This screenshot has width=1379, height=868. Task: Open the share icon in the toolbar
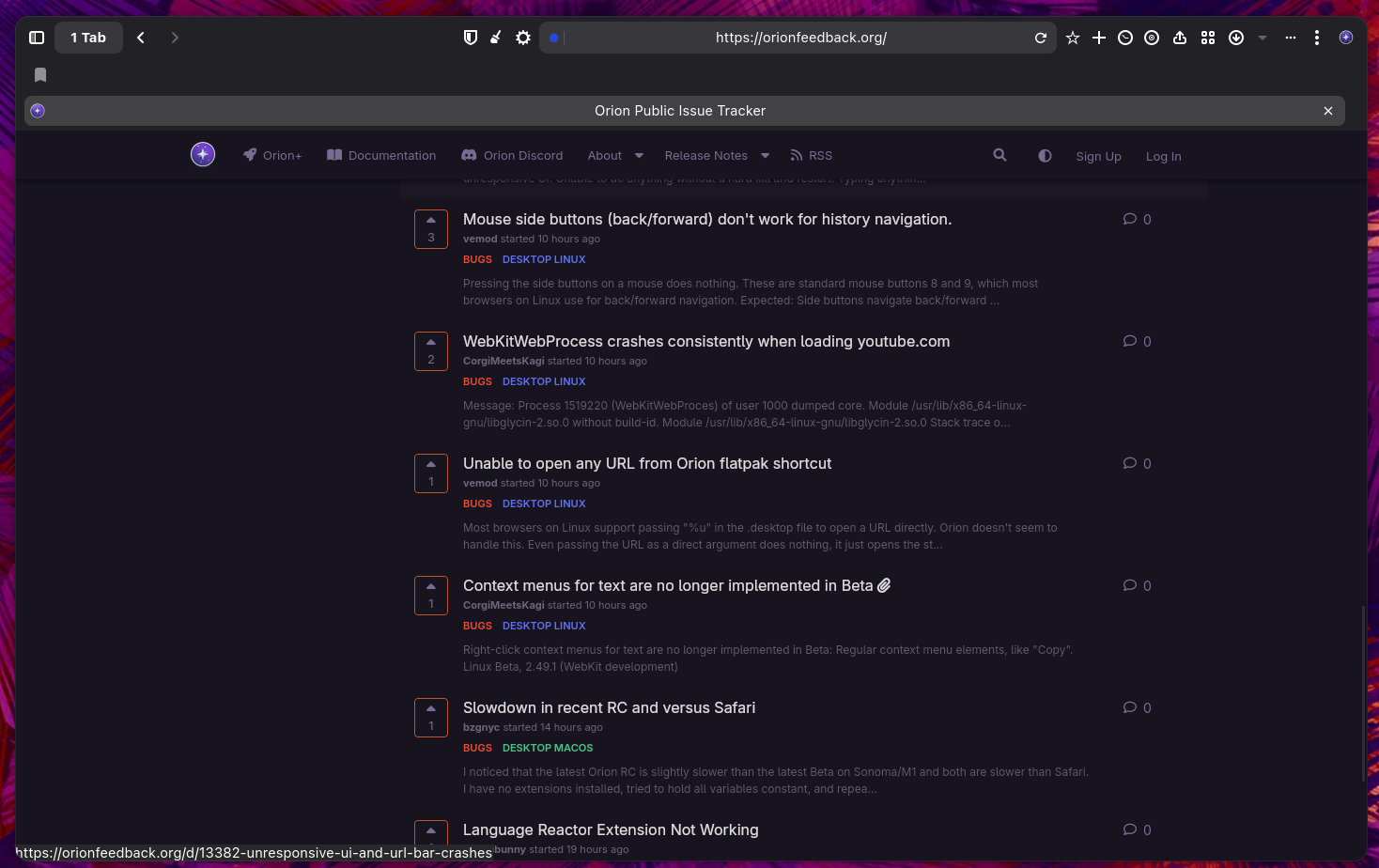click(x=1180, y=38)
